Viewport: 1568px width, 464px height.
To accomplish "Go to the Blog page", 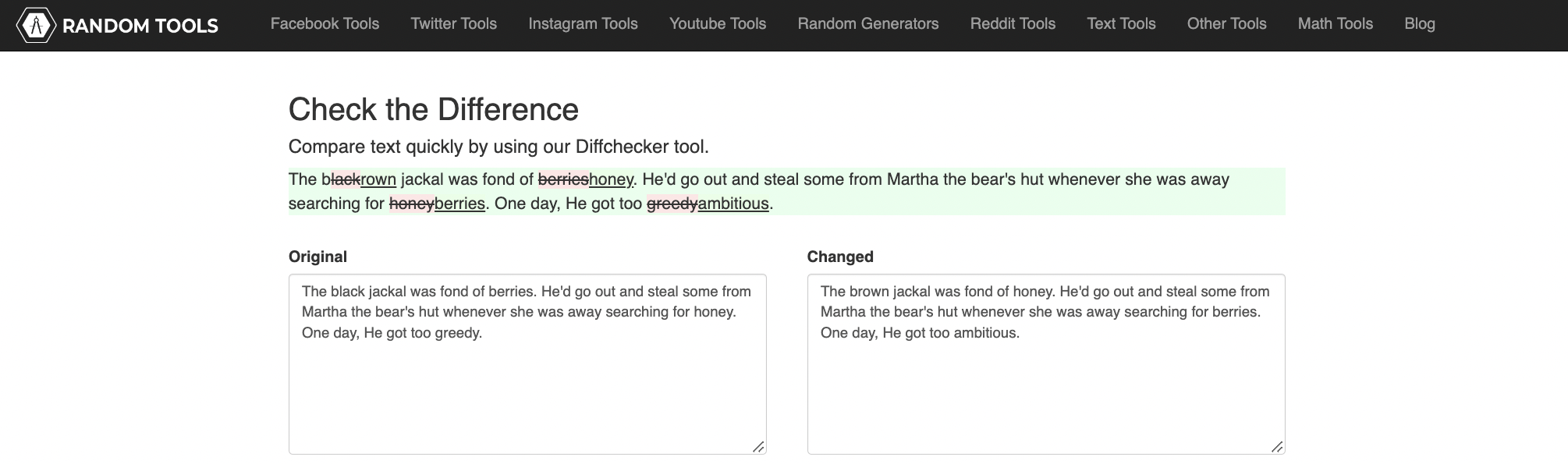I will [1419, 24].
